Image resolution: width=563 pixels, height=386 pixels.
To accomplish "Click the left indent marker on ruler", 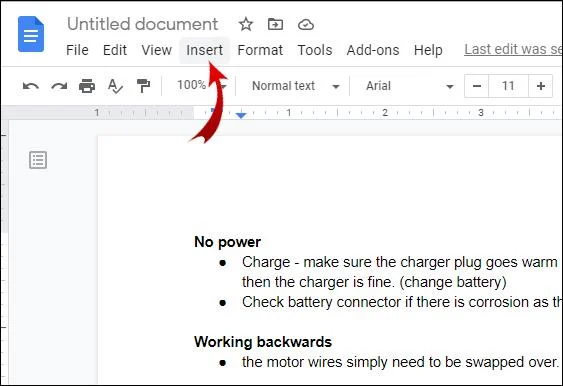I will click(x=241, y=115).
